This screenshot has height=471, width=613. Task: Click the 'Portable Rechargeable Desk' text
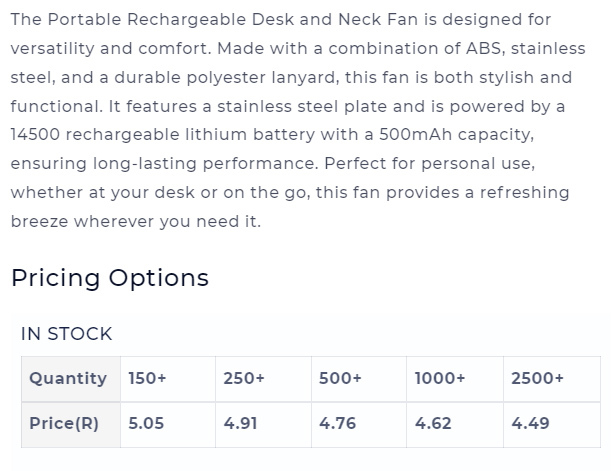(x=171, y=20)
